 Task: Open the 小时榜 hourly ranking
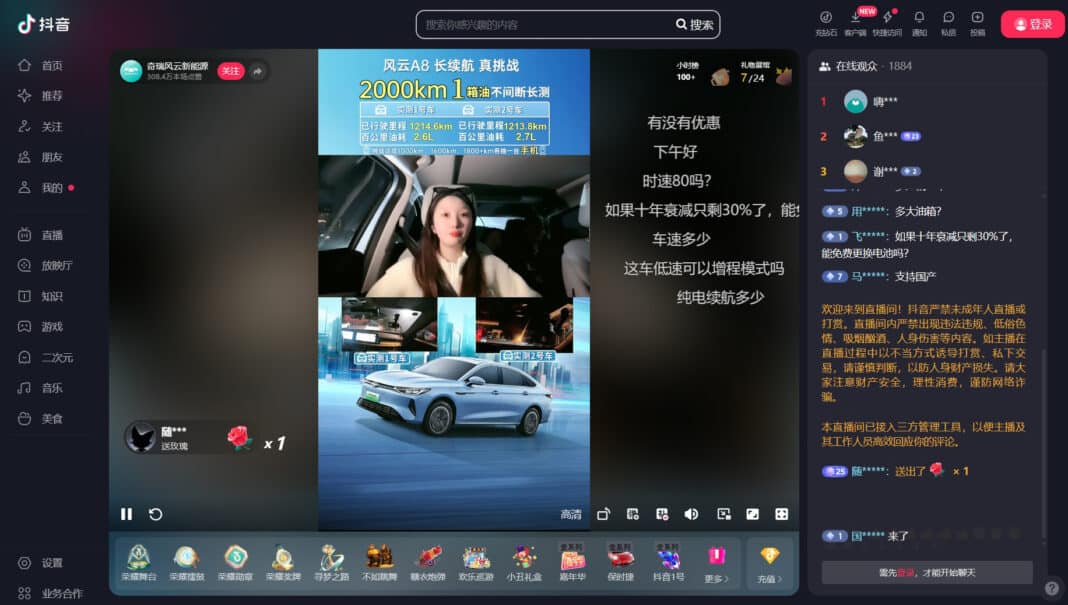(687, 72)
